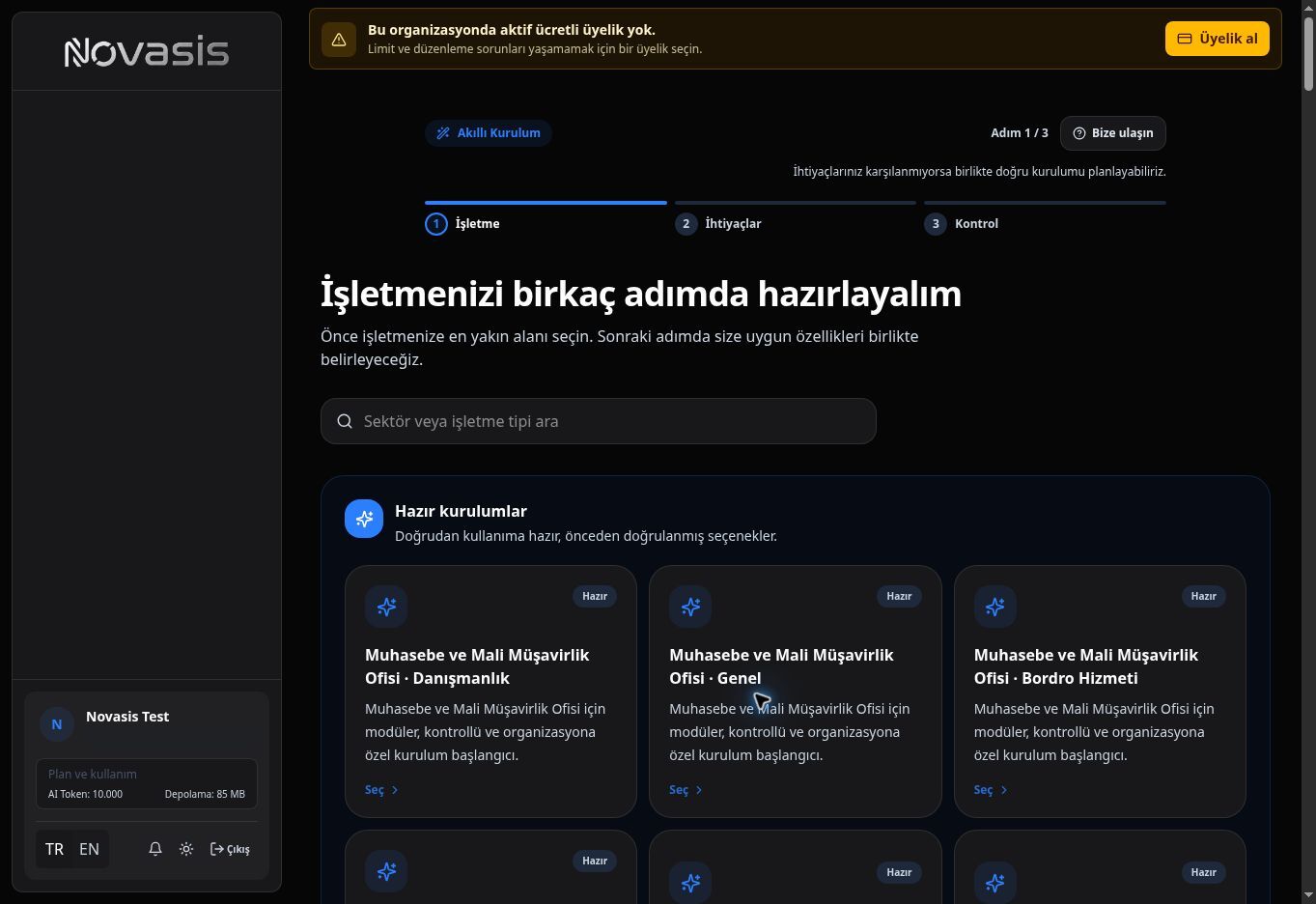
Task: Click the Depolama: 85 MB value
Action: click(205, 794)
